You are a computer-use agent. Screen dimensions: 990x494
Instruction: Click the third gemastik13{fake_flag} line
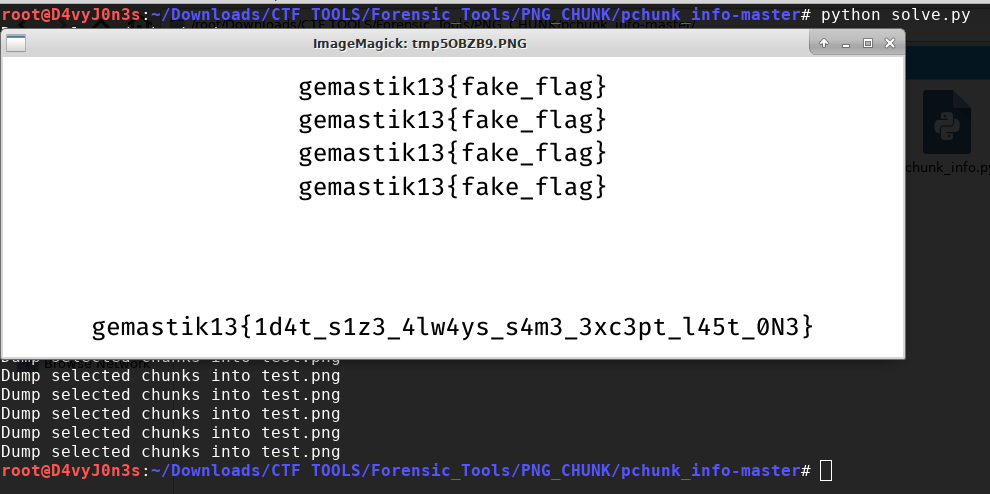click(452, 153)
